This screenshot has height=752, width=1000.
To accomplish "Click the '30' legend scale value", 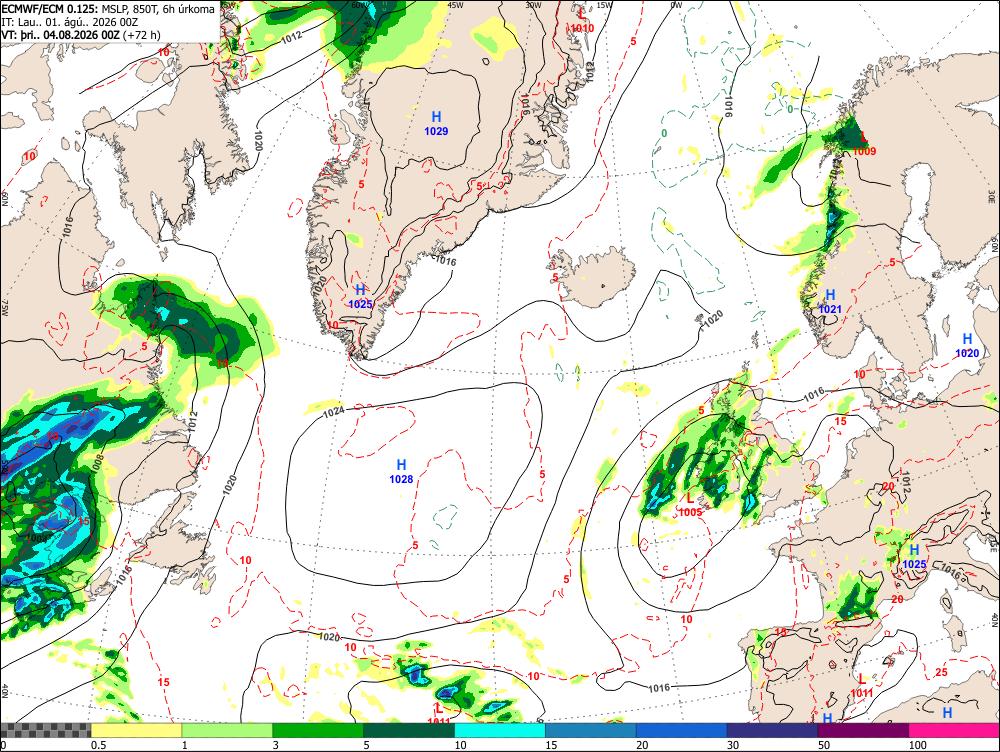I will 733,745.
